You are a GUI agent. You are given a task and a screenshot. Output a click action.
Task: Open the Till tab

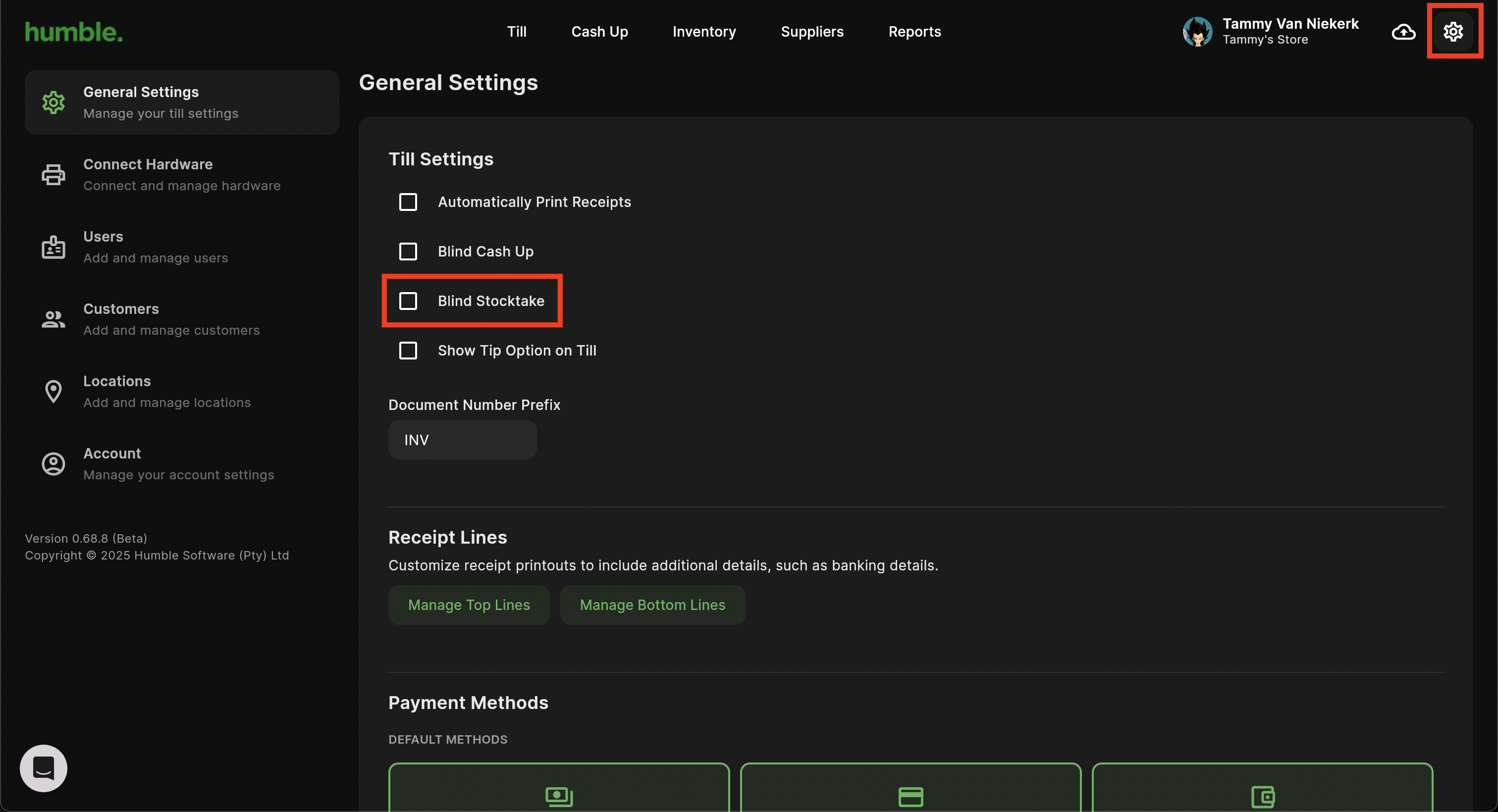pos(516,31)
